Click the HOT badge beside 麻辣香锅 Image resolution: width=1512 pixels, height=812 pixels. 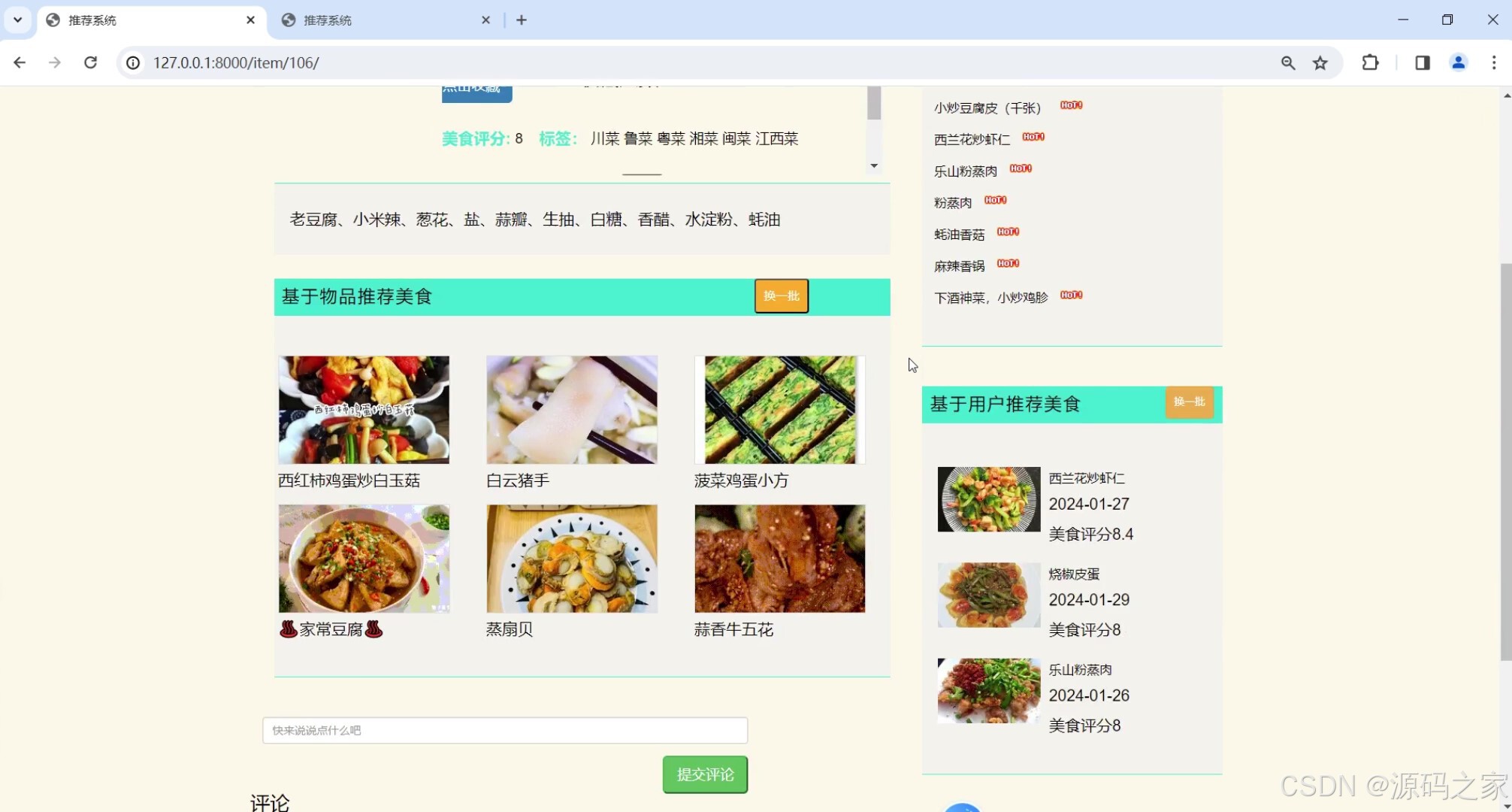tap(1008, 264)
